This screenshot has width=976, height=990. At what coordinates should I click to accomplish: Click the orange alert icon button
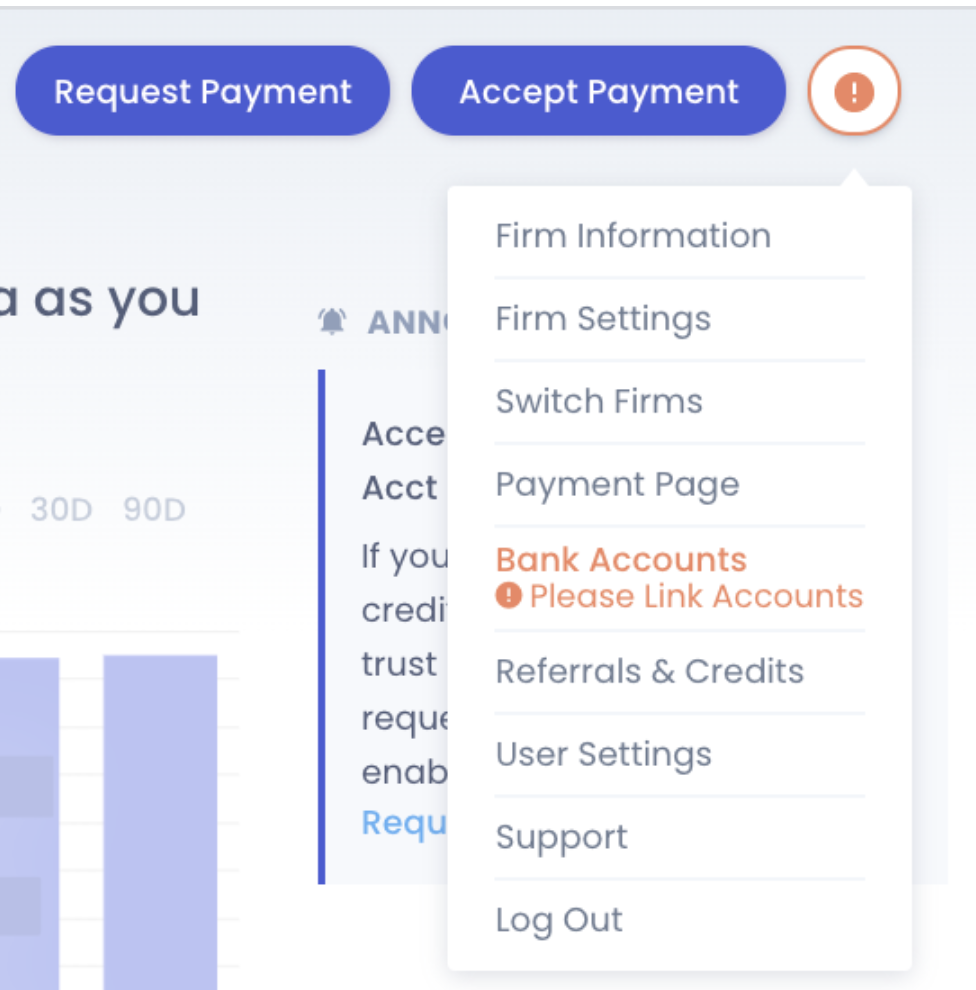click(x=854, y=92)
